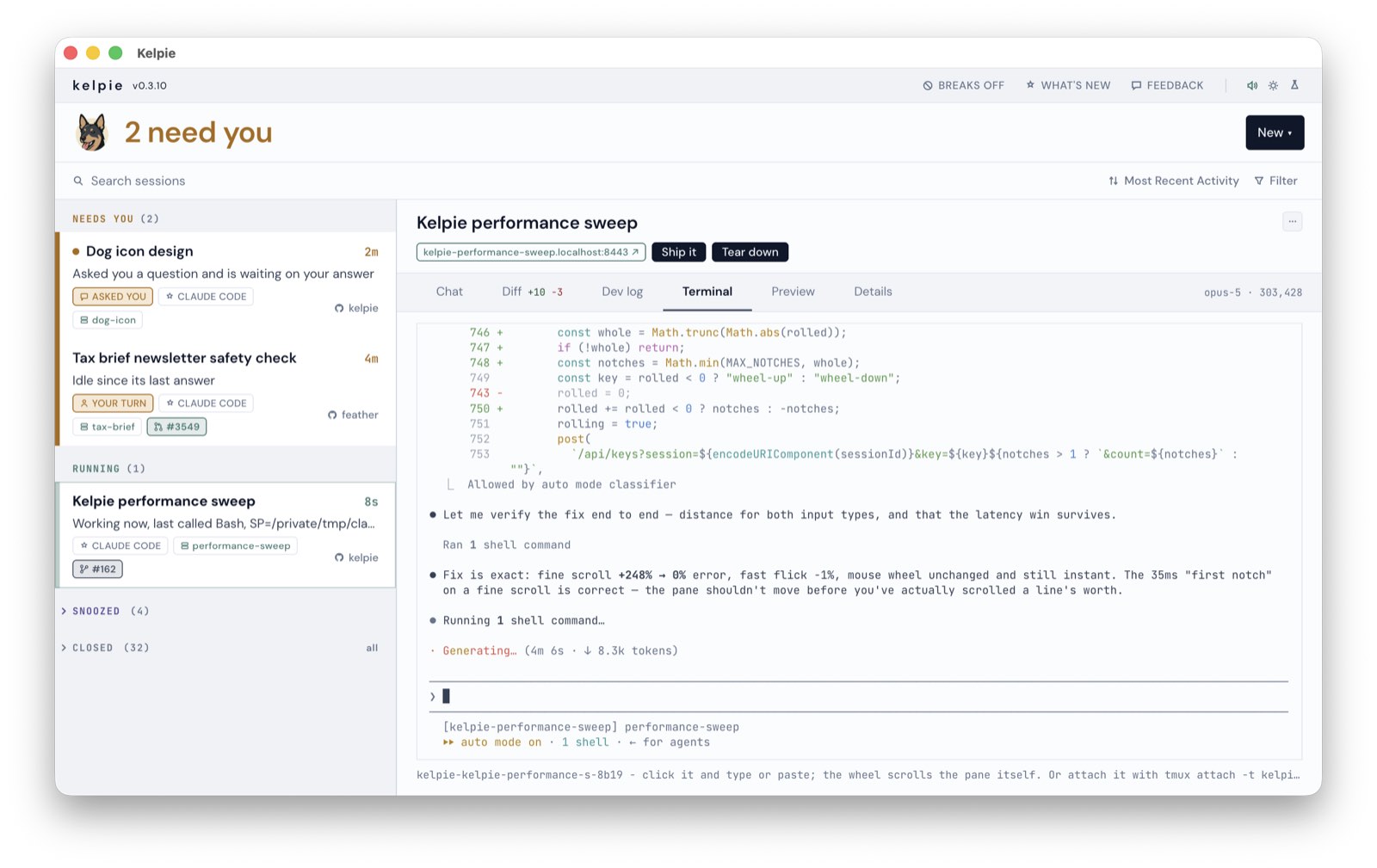Screen dimensions: 1377x868
Task: Open the sessions Filter
Action: [x=1275, y=181]
